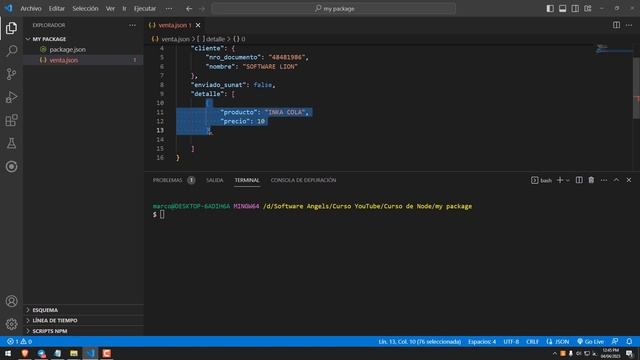The height and width of the screenshot is (360, 640).
Task: Start Go Live server from status bar
Action: click(590, 342)
